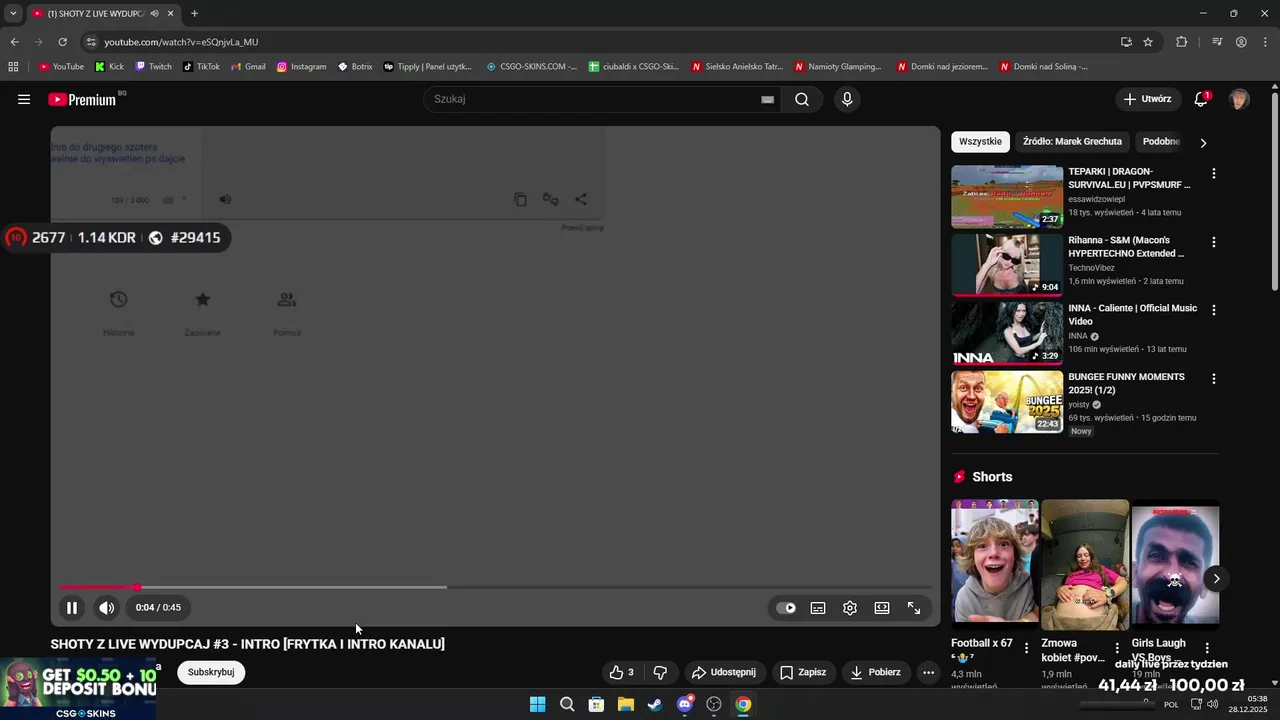Image resolution: width=1280 pixels, height=720 pixels.
Task: Click the search magnifier button
Action: [x=802, y=99]
